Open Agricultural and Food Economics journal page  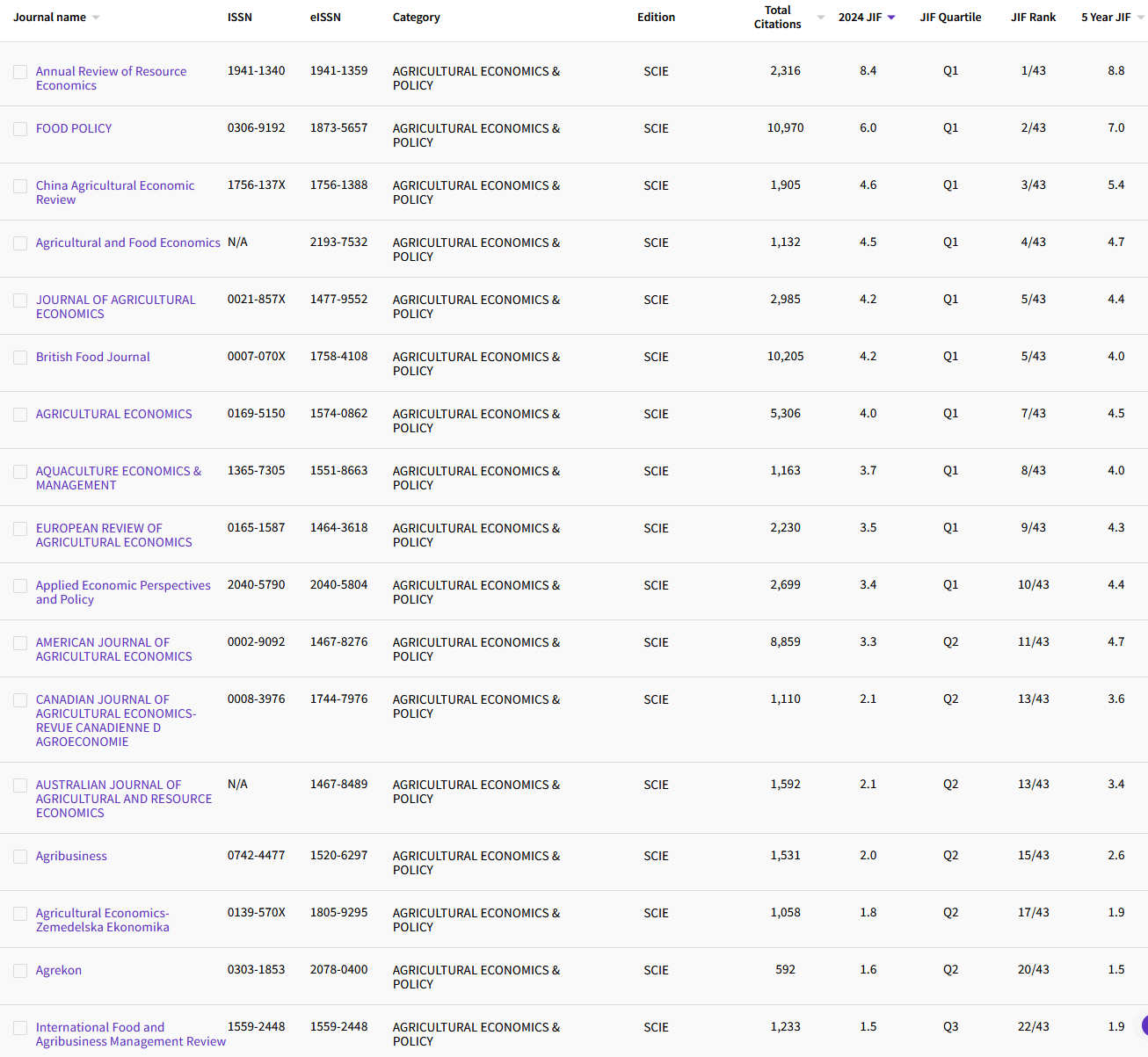(127, 243)
